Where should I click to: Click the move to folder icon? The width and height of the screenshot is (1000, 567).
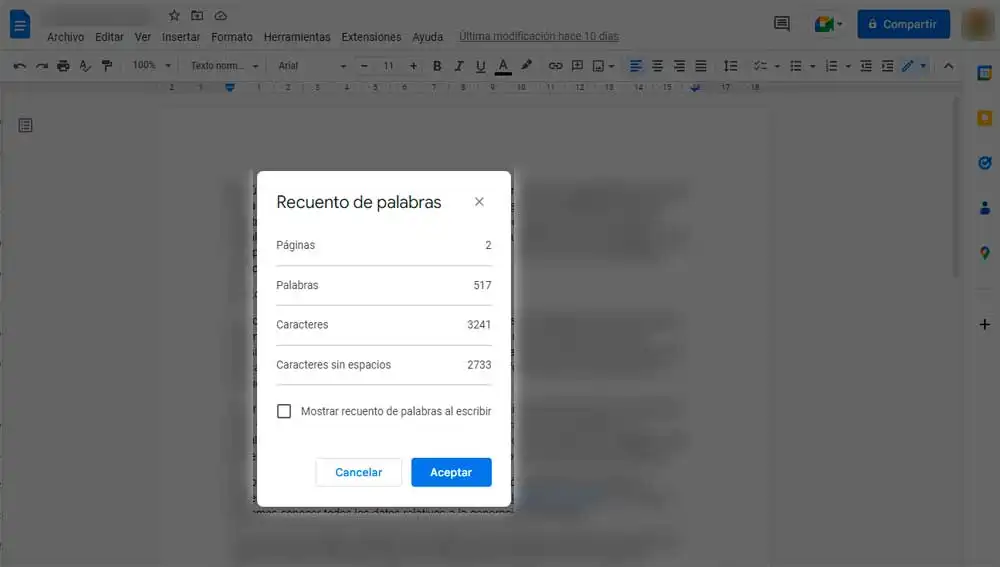point(197,15)
